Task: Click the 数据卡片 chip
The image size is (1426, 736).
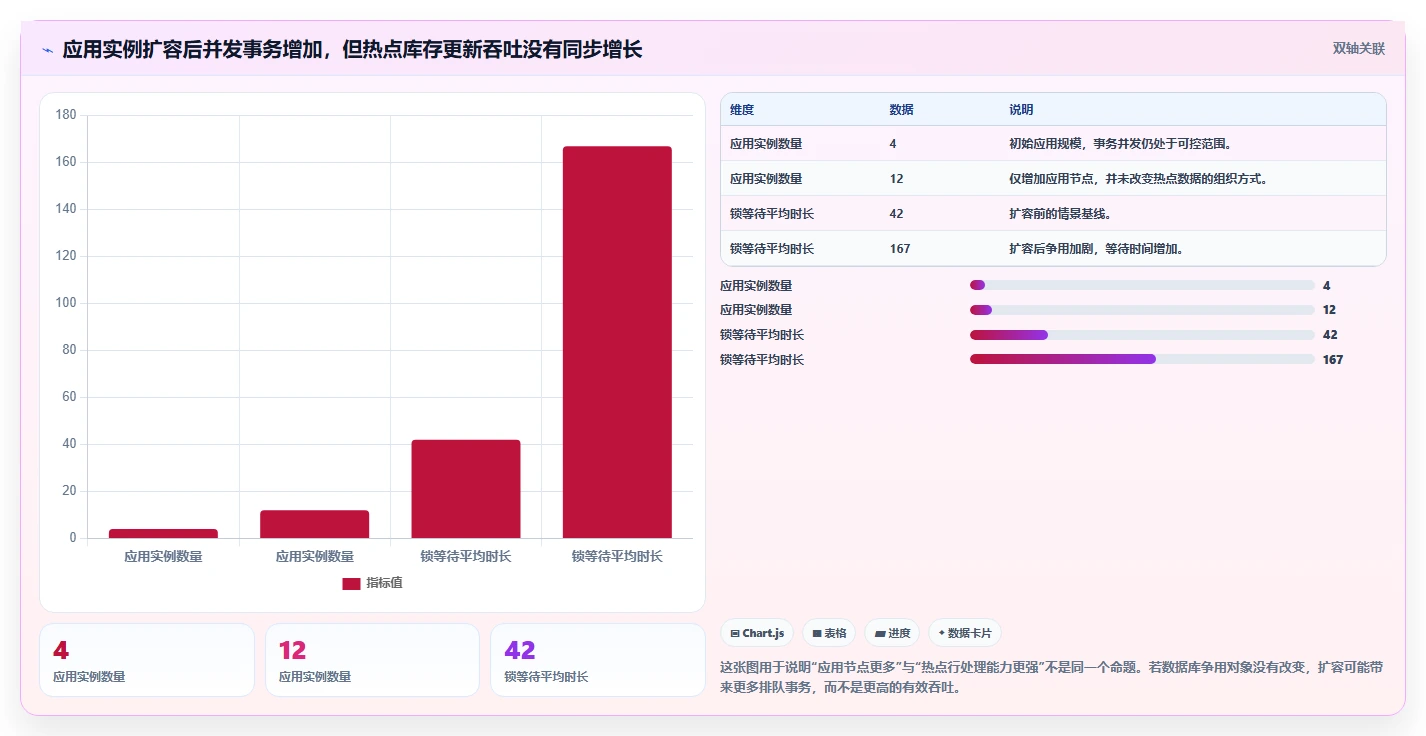Action: pos(965,633)
